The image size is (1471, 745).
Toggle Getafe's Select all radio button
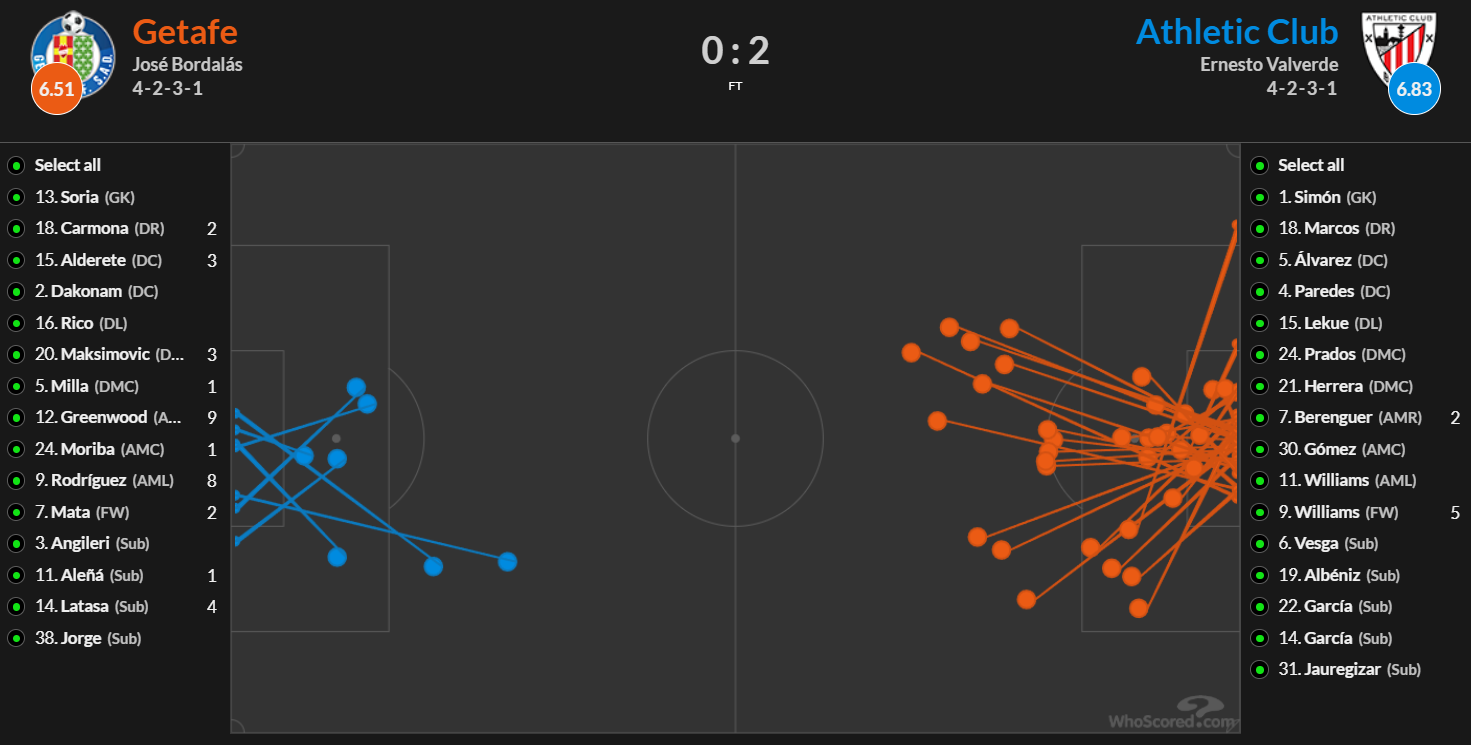click(x=17, y=165)
